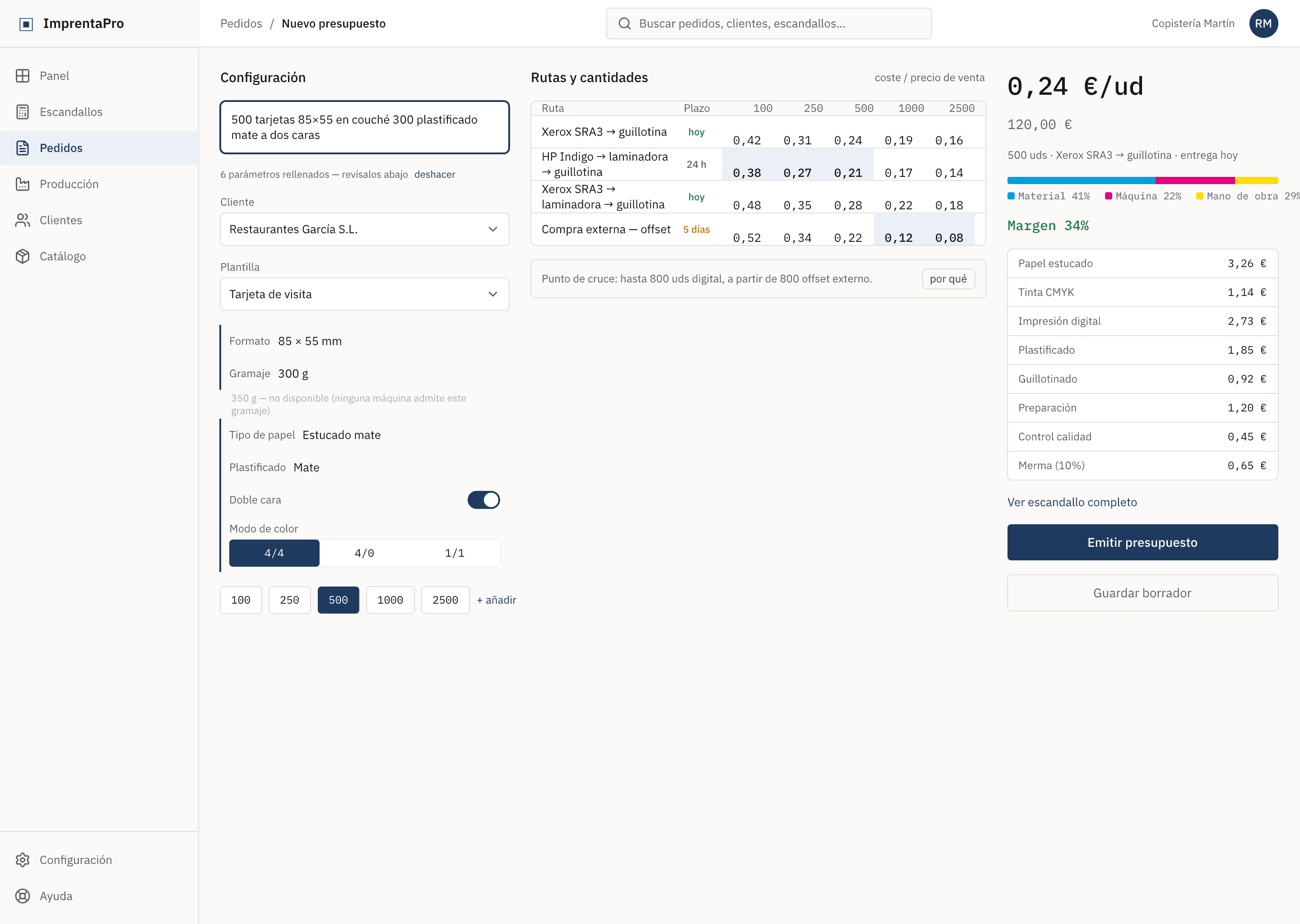Click the Configuración gear icon
This screenshot has height=924, width=1300.
(23, 859)
